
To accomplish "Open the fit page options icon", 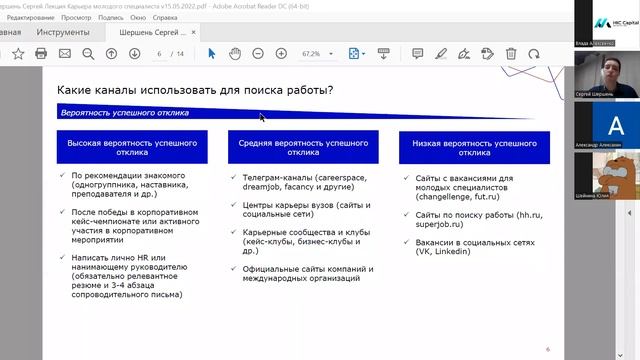I will (x=353, y=53).
